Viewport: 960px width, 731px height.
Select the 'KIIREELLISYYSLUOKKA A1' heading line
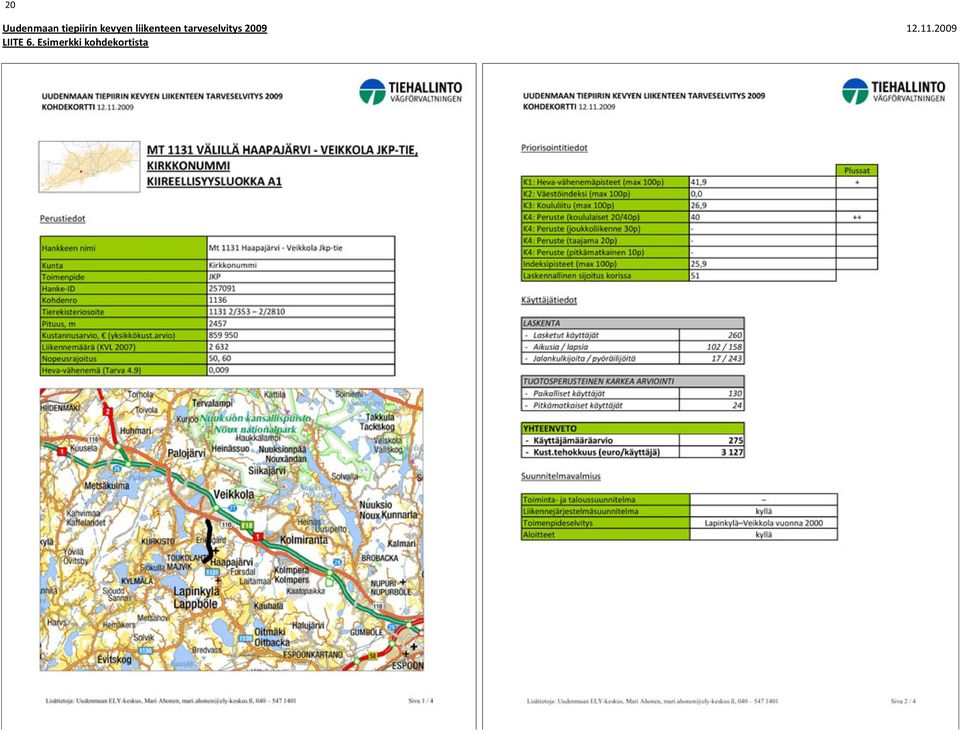click(x=214, y=182)
